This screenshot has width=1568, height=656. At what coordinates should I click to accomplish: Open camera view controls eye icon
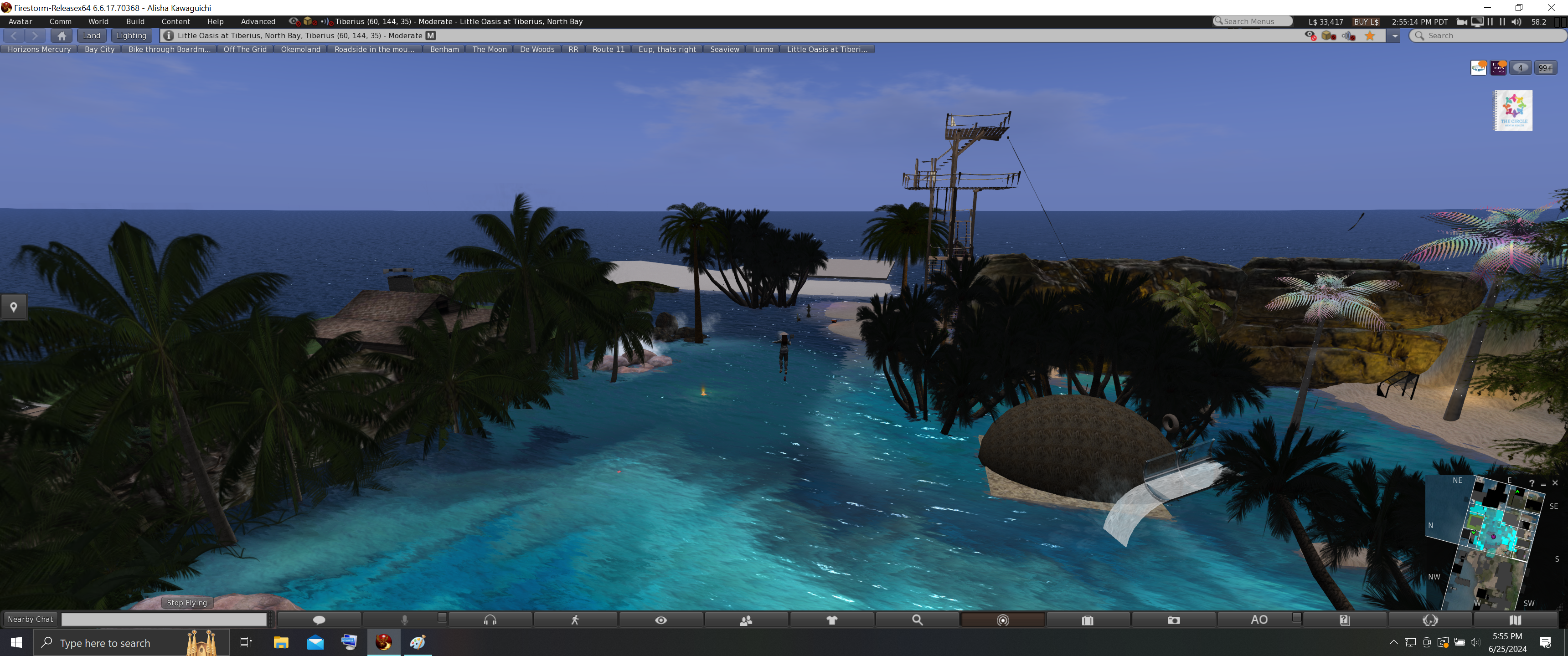pos(661,620)
